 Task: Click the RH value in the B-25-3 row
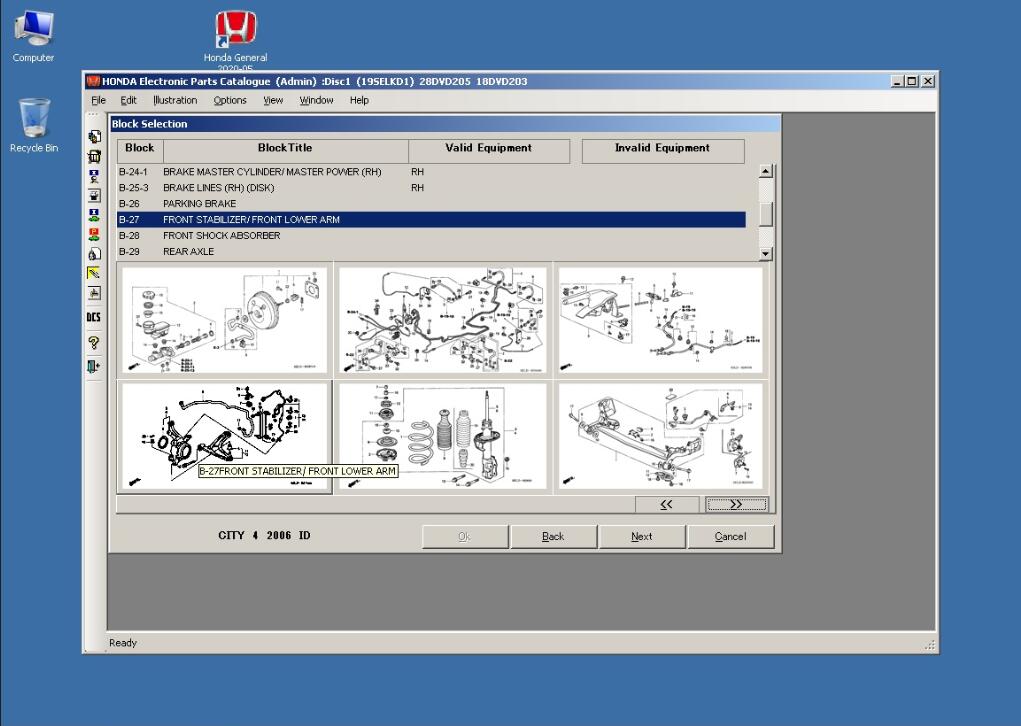417,188
